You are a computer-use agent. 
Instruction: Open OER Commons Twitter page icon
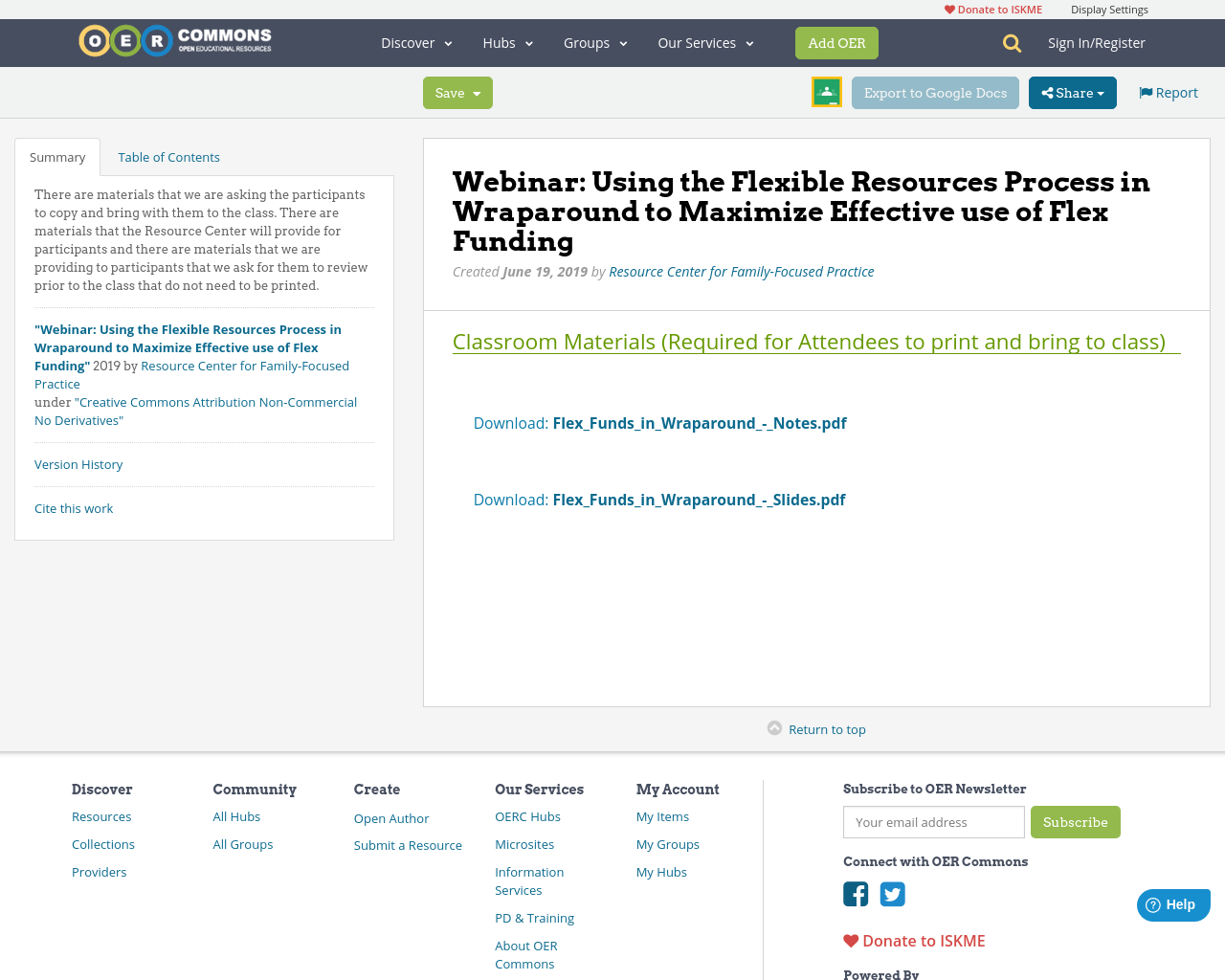coord(892,893)
